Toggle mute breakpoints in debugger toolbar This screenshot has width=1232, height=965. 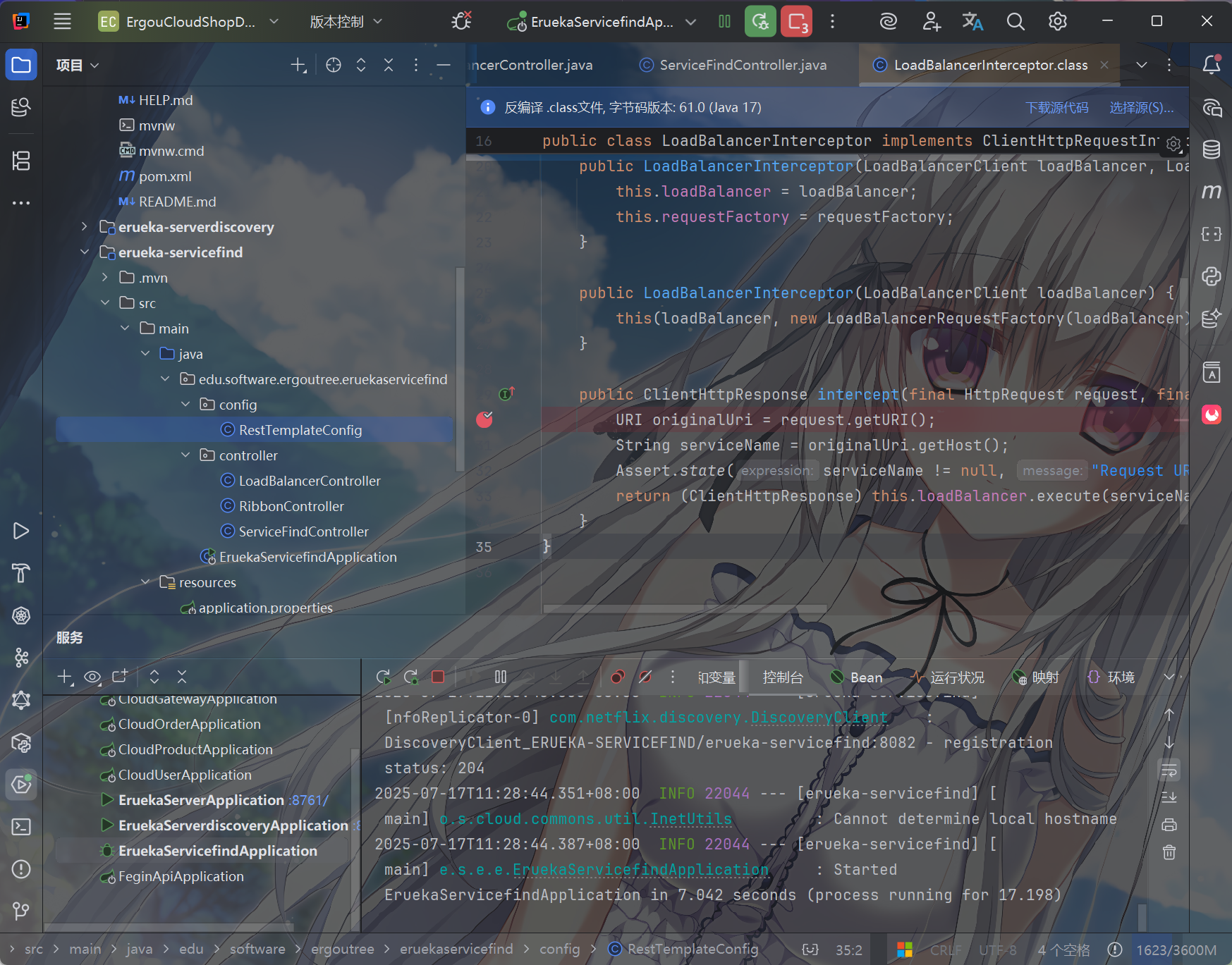pyautogui.click(x=645, y=677)
